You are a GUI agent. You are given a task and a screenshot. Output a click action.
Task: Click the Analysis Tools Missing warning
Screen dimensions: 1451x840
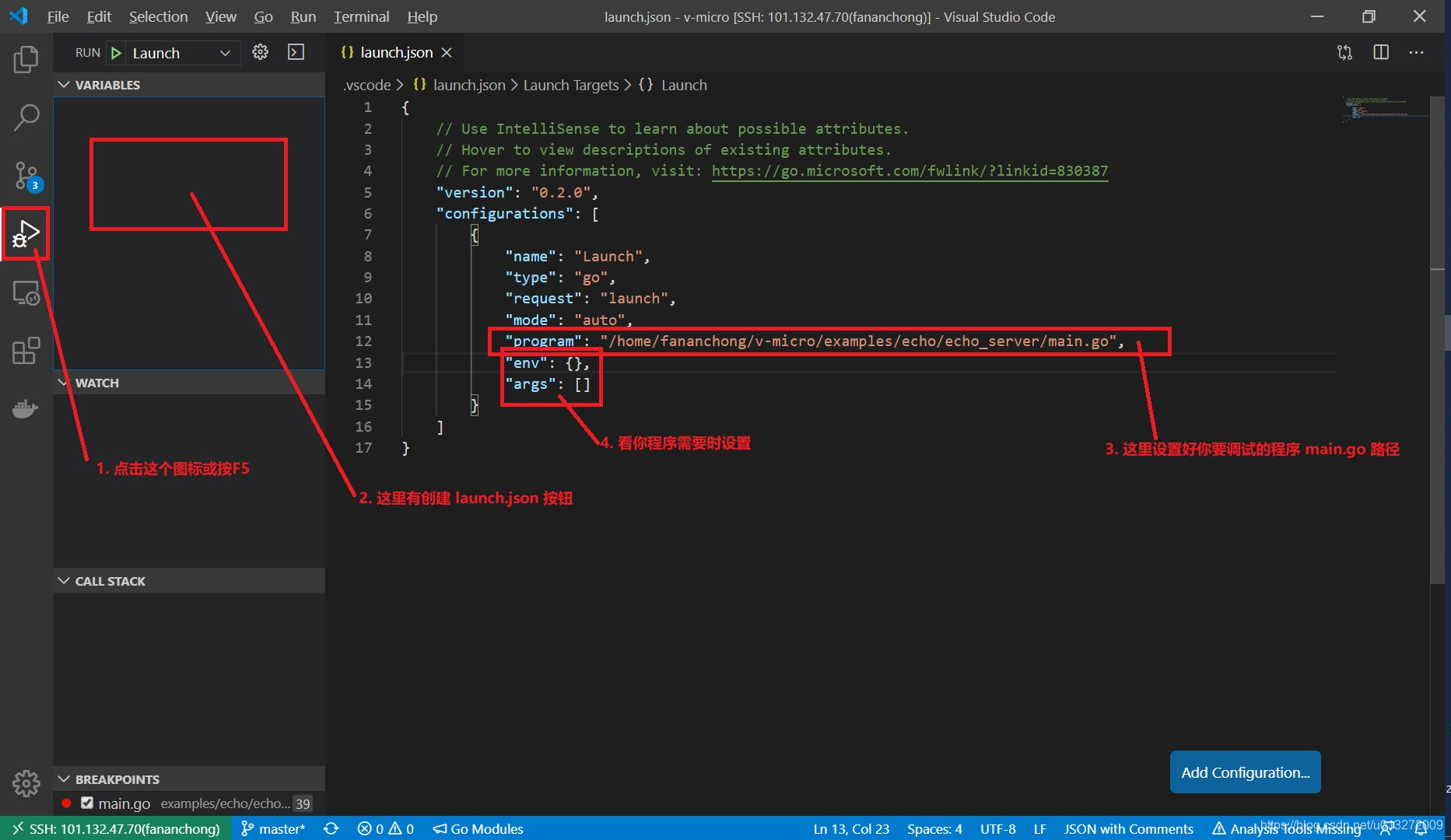[1286, 828]
